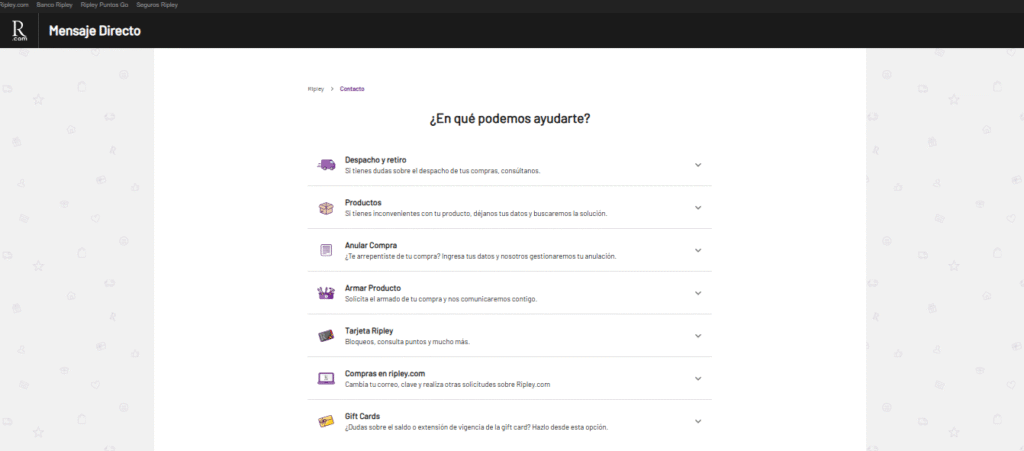This screenshot has height=451, width=1024.
Task: Click the Armar Producto toolbox icon
Action: [x=326, y=293]
